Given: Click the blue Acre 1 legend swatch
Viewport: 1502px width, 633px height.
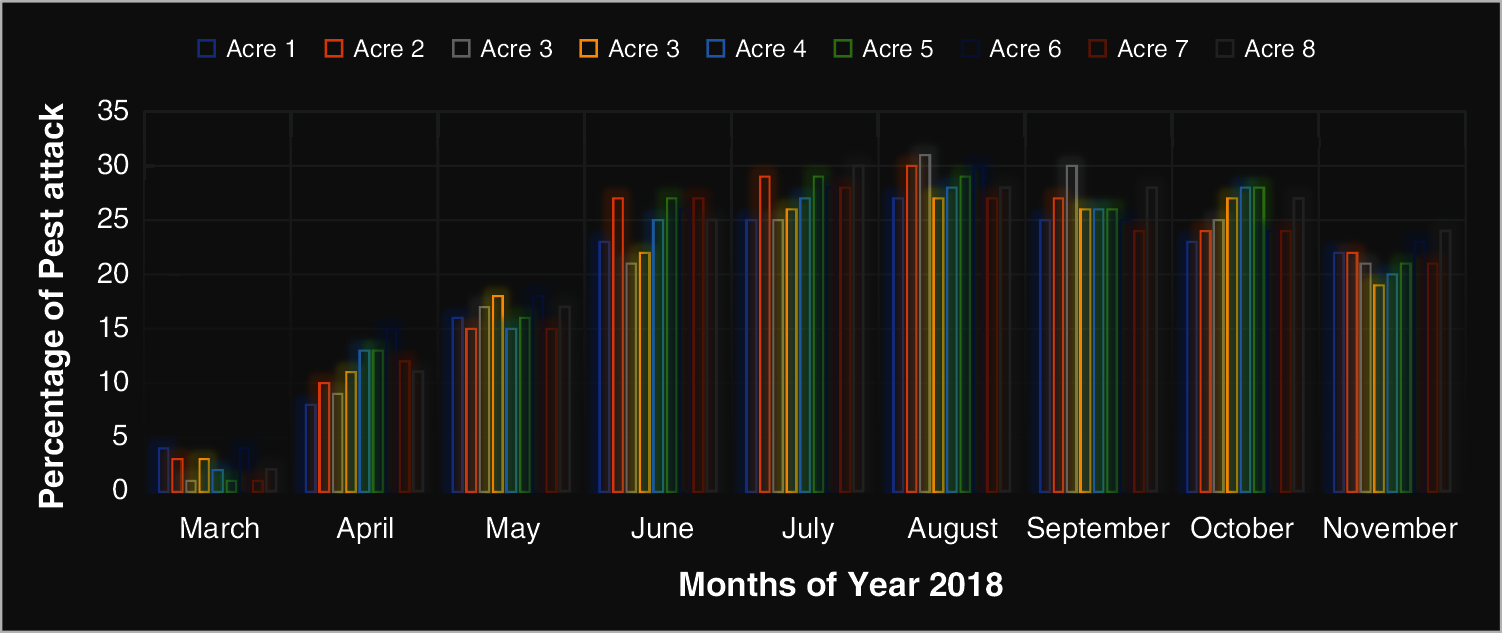Looking at the screenshot, I should (x=207, y=49).
